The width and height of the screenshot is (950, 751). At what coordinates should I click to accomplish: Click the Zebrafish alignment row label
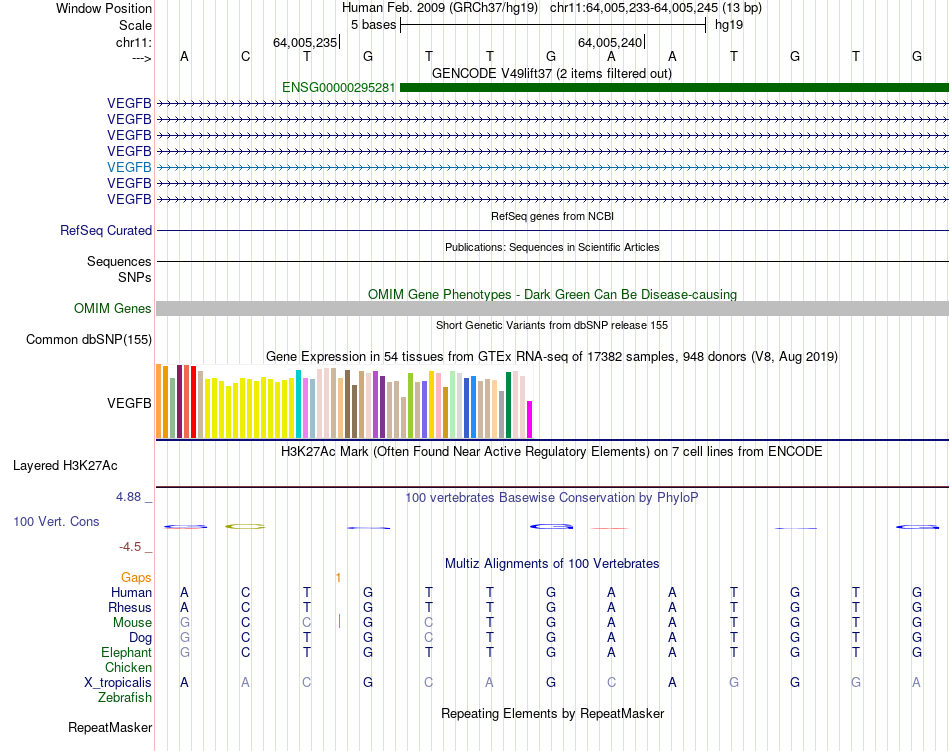(x=125, y=698)
